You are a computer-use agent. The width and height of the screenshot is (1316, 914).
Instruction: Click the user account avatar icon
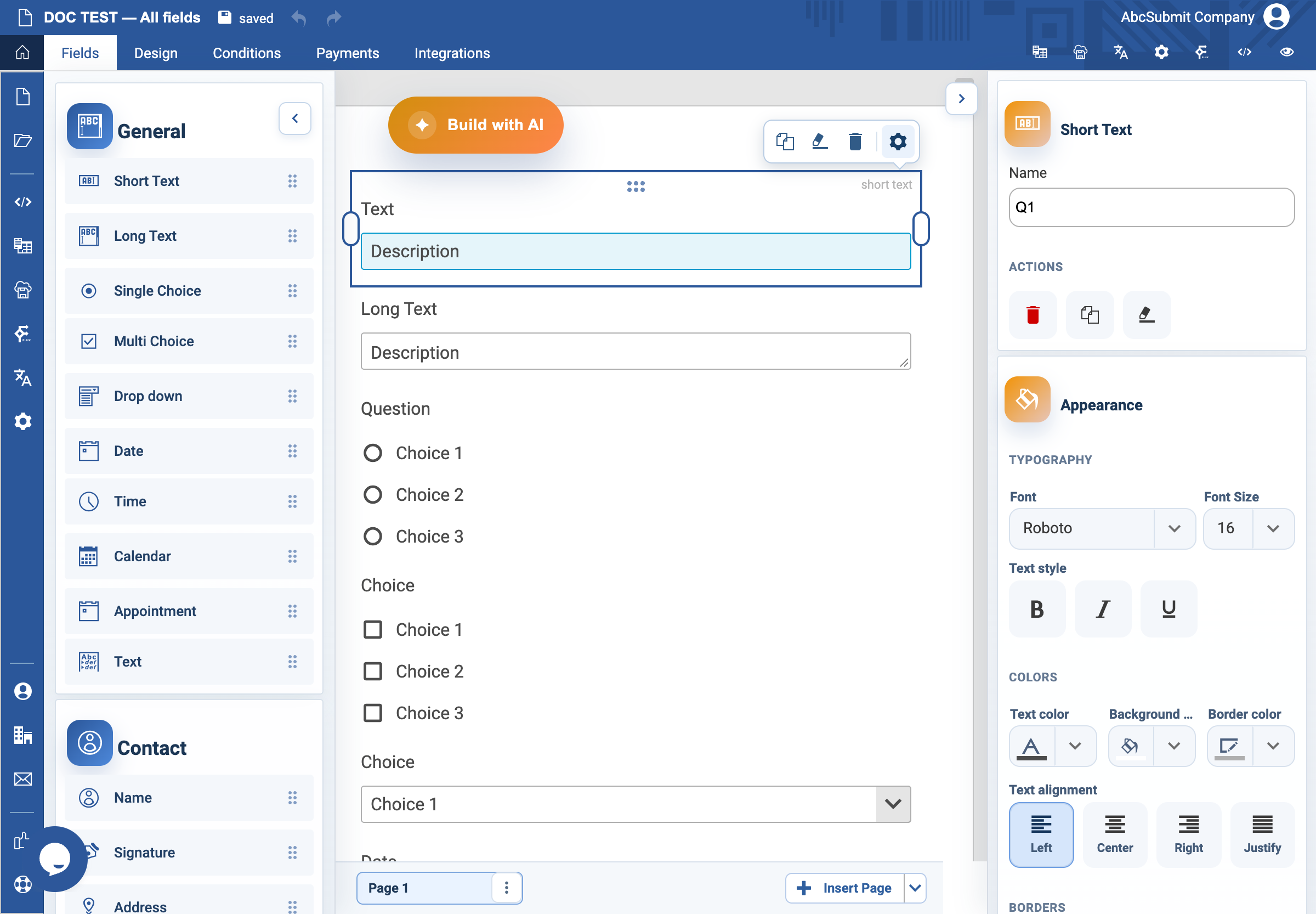[1277, 16]
